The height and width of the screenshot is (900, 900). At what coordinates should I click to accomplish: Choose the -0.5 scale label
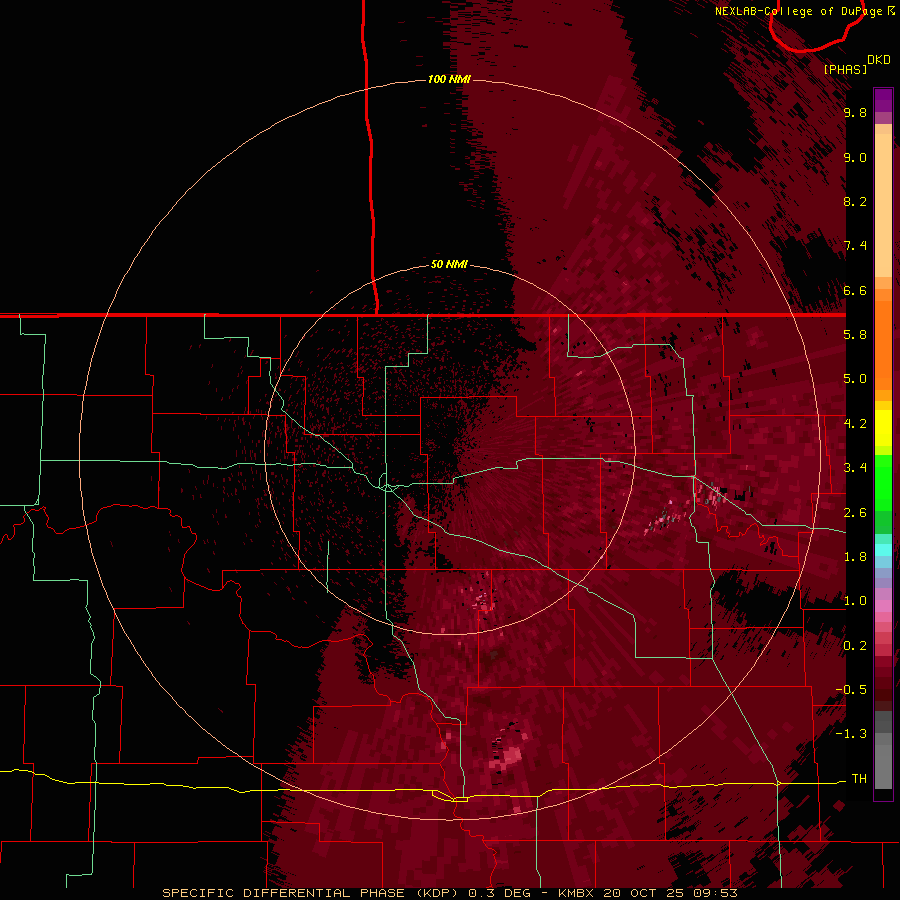pos(851,690)
